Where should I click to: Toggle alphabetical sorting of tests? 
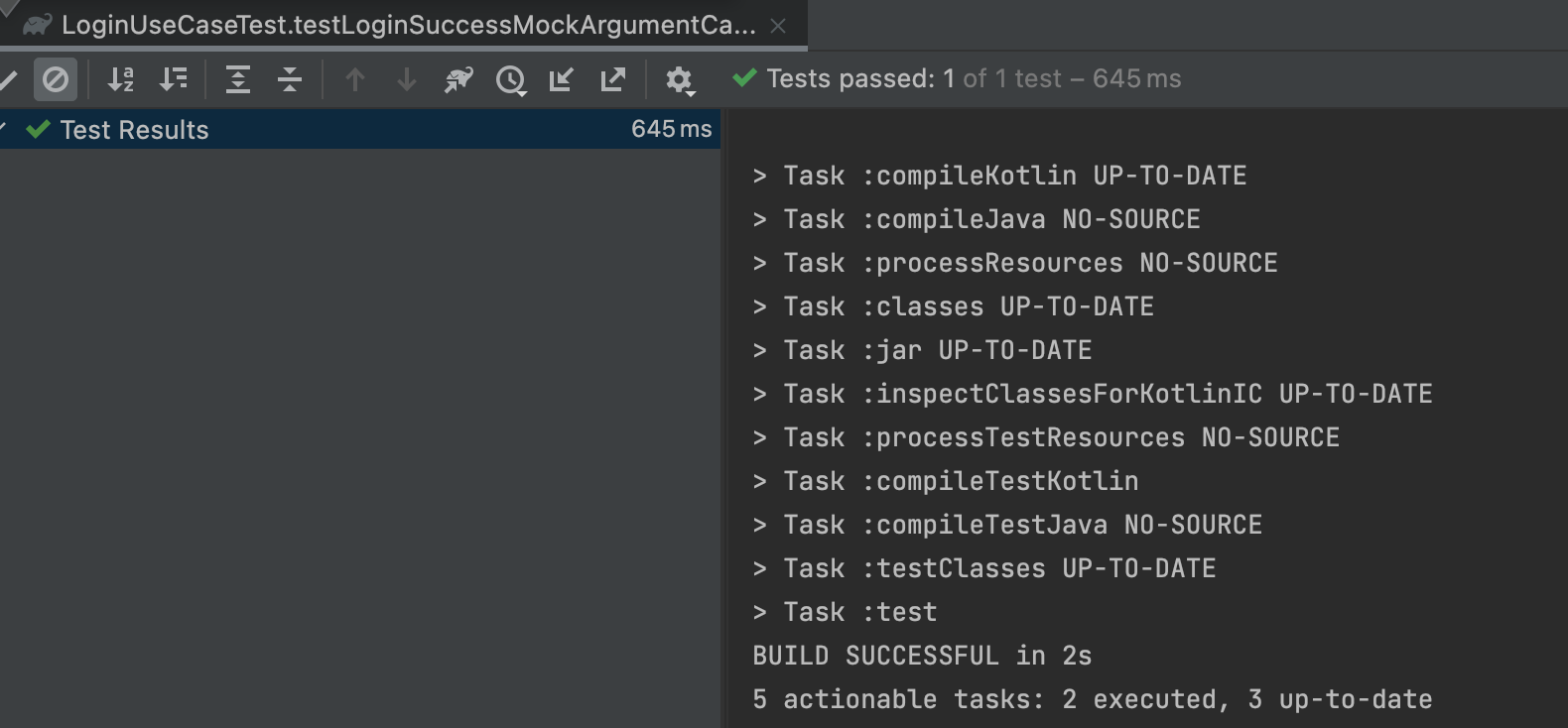[120, 79]
